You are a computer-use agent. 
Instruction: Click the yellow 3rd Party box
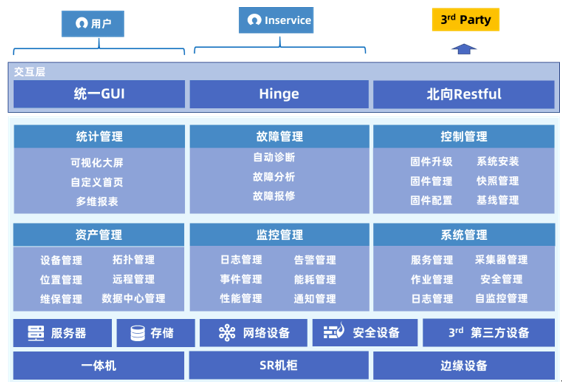465,19
